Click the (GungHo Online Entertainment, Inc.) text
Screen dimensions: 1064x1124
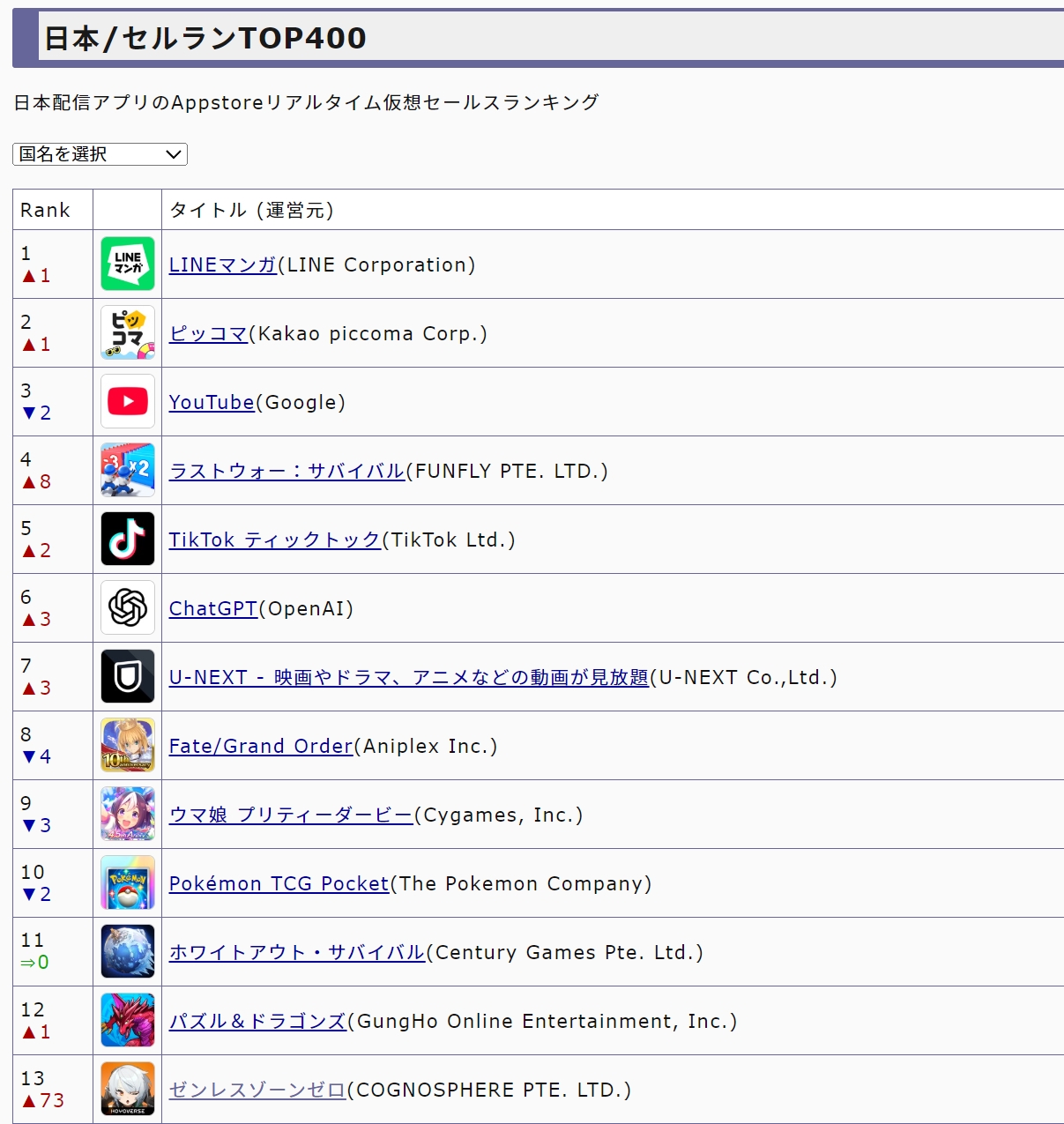(x=542, y=1021)
